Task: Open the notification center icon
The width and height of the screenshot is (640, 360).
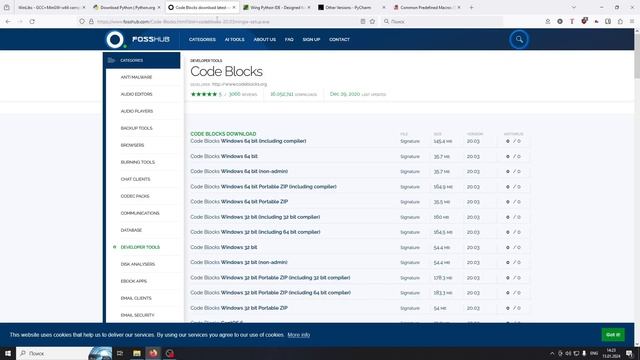Action: tap(629, 353)
